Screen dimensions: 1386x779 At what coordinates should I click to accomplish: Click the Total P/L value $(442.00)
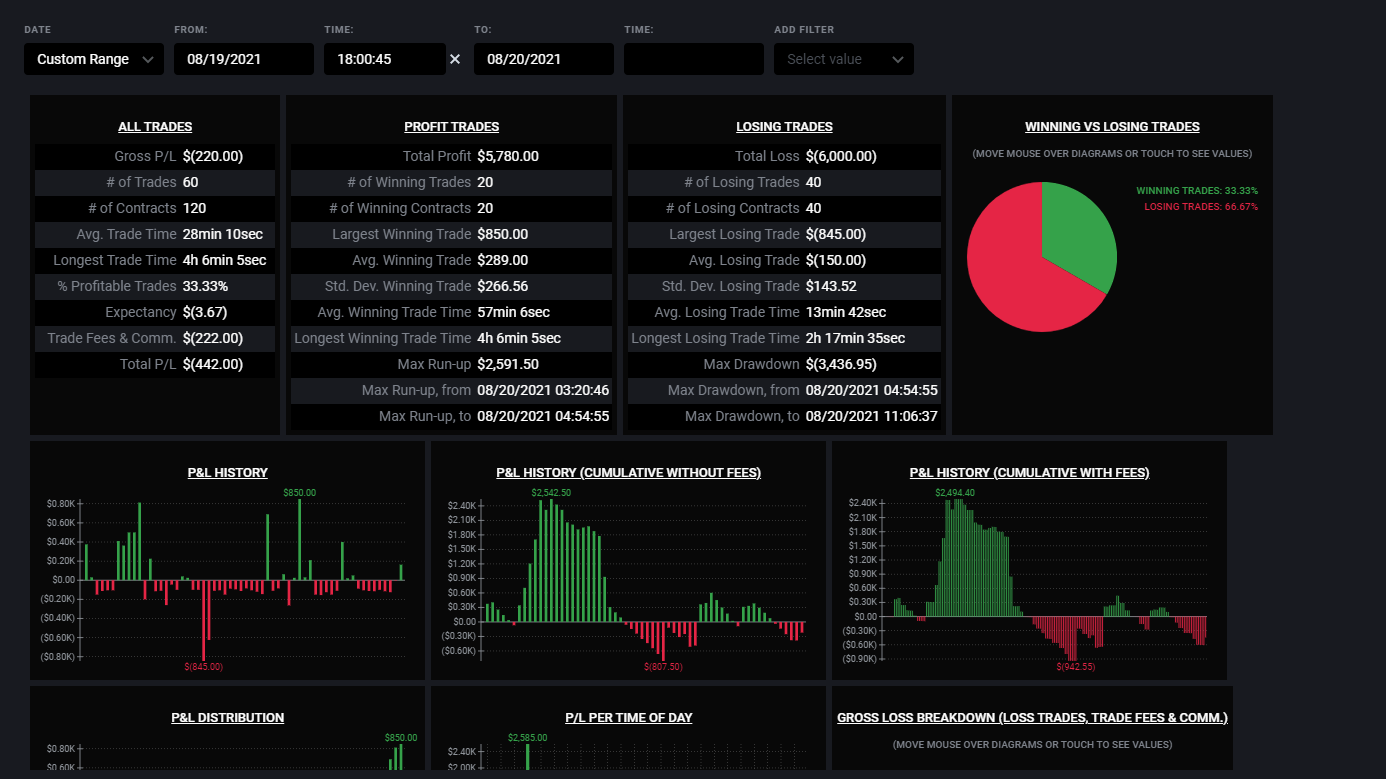(x=213, y=364)
